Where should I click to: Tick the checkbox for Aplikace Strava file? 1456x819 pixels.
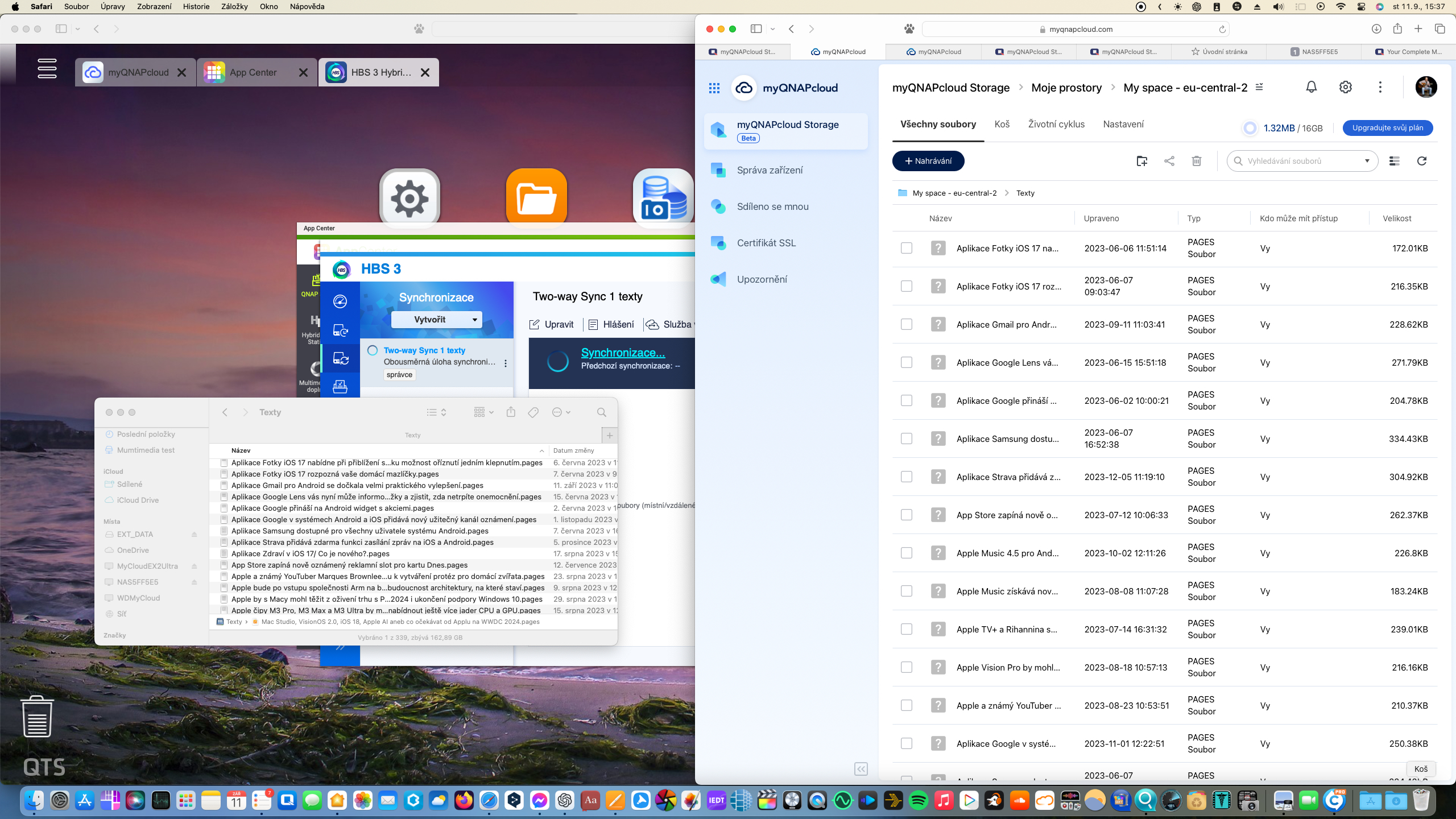tap(907, 477)
